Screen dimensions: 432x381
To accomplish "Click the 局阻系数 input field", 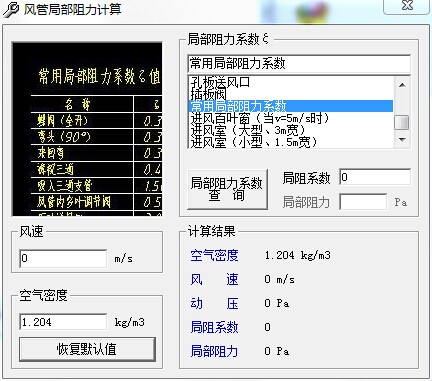I will 375,177.
